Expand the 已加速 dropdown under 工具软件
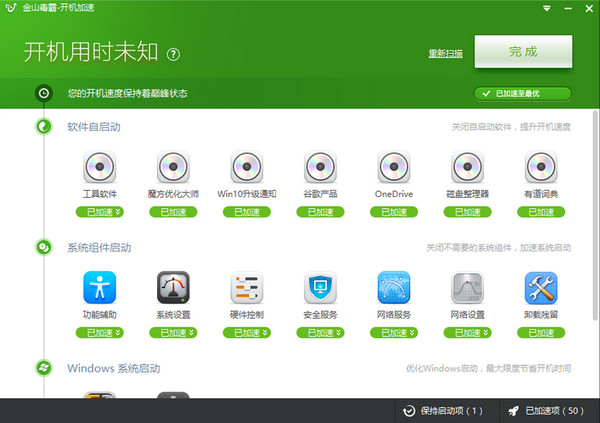 click(99, 212)
